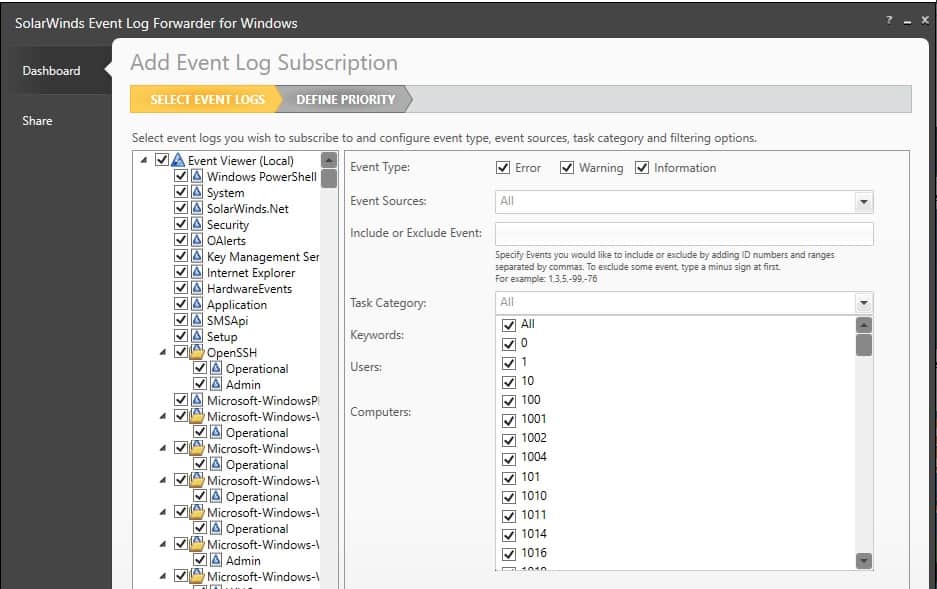Click task category value 1002

tap(534, 438)
